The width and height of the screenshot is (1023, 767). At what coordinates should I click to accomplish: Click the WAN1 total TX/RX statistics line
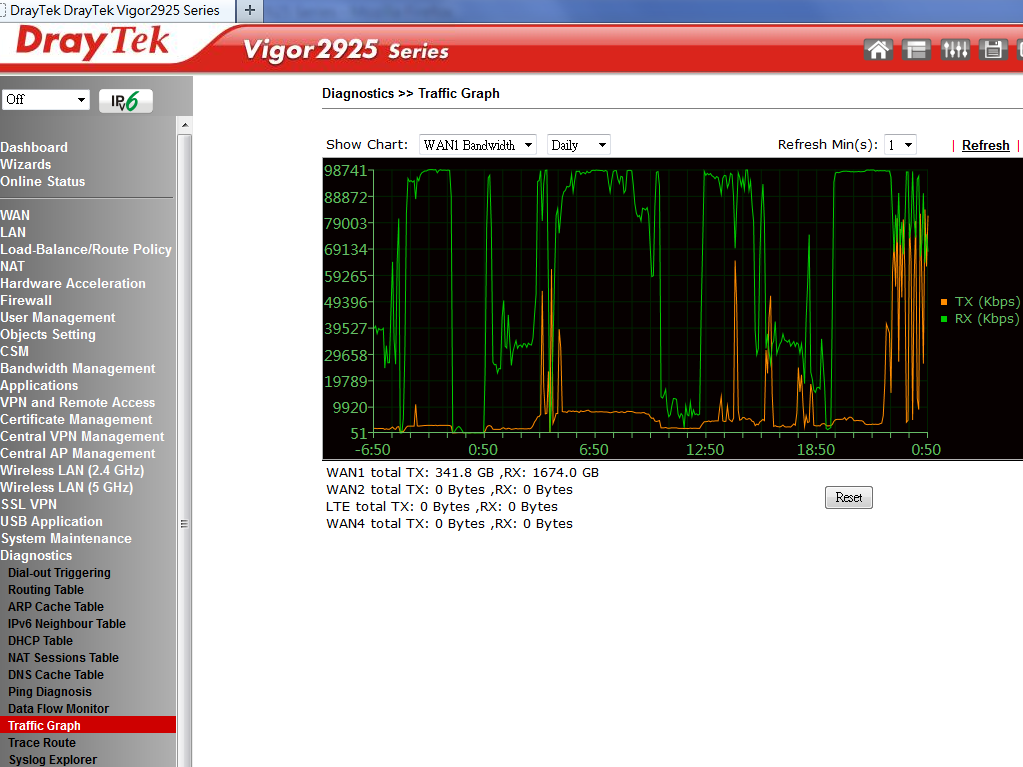[463, 472]
